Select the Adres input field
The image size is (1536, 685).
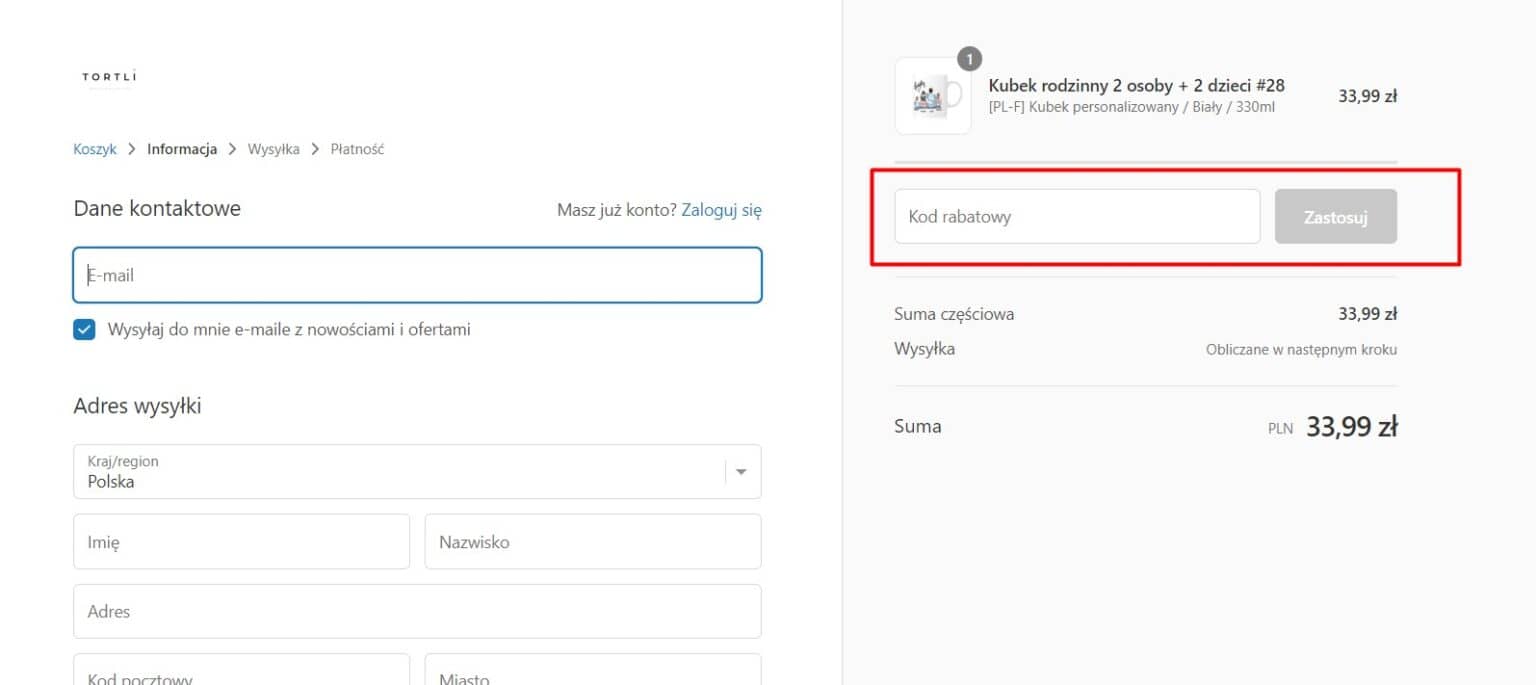[417, 611]
